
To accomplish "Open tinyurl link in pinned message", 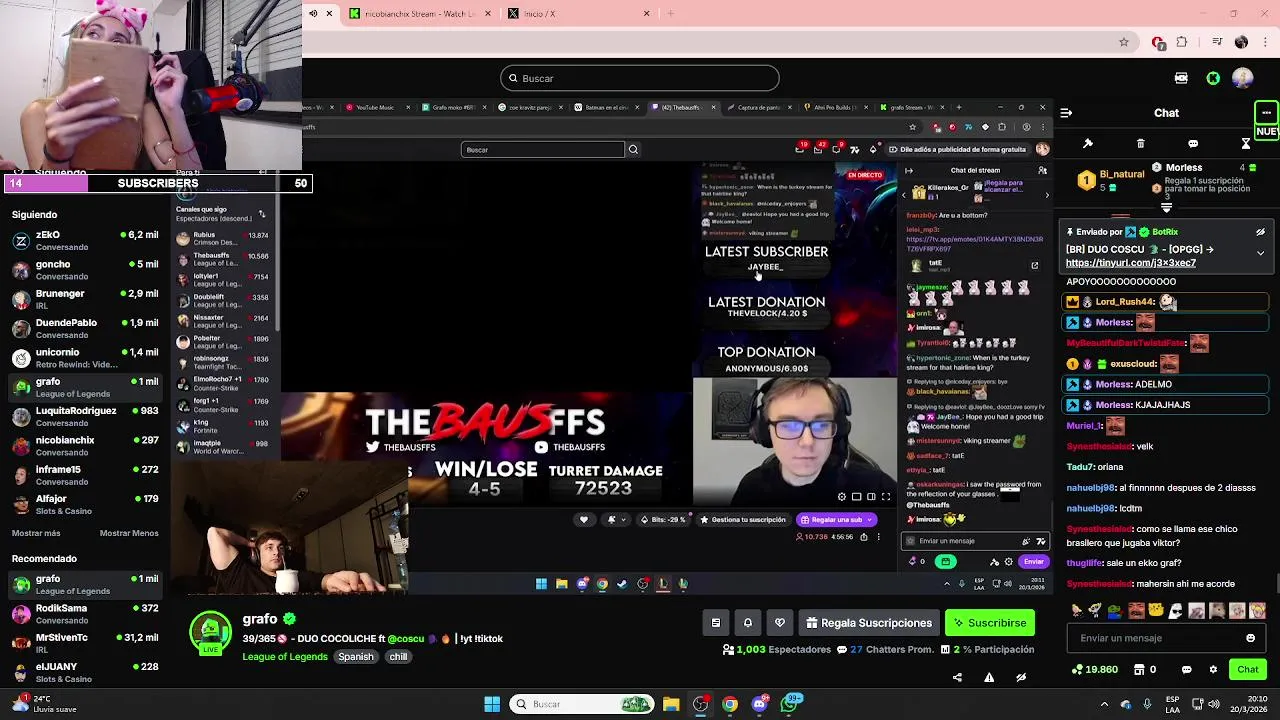I will pyautogui.click(x=1131, y=263).
